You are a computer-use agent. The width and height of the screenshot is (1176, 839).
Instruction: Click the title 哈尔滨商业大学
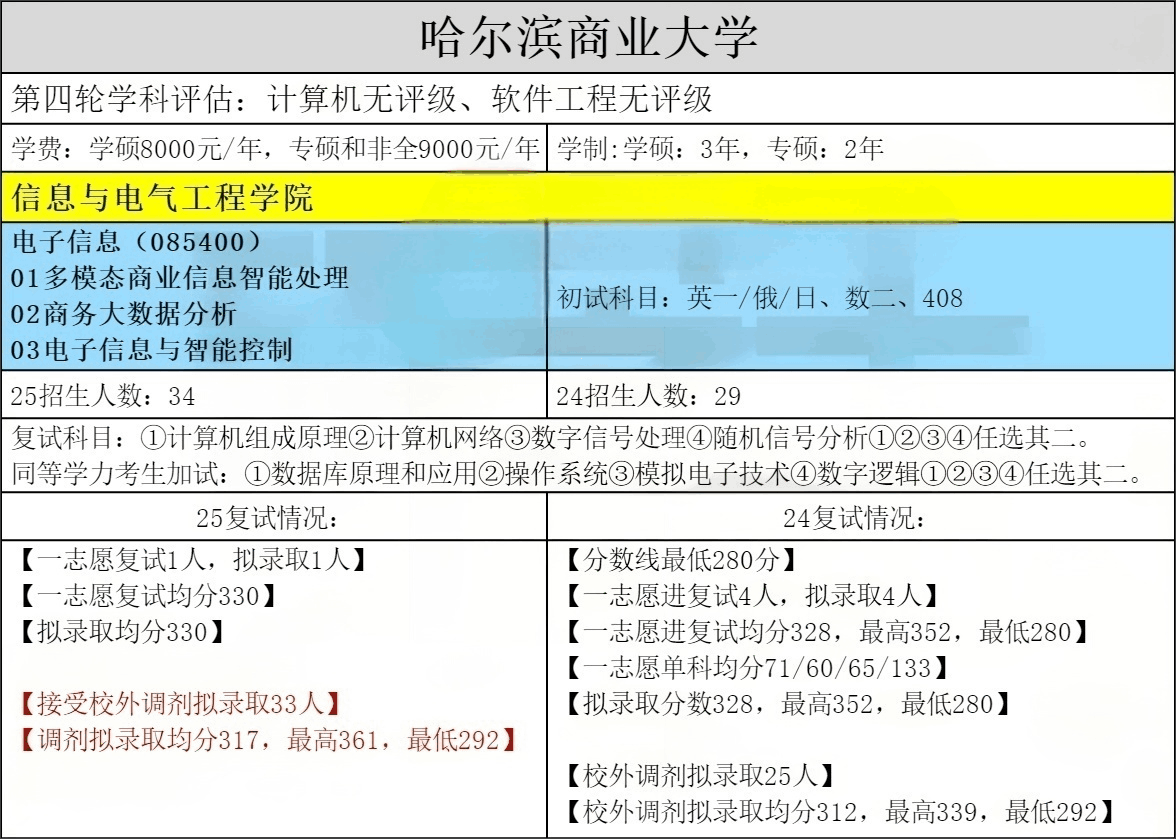588,38
